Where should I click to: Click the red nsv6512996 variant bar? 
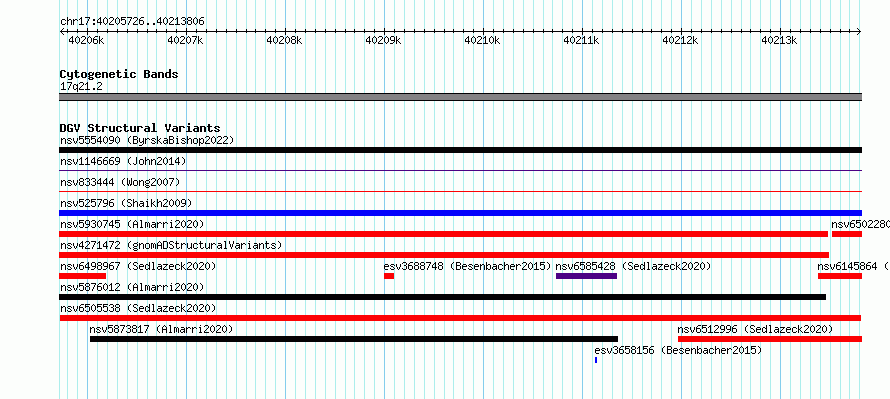[770, 339]
